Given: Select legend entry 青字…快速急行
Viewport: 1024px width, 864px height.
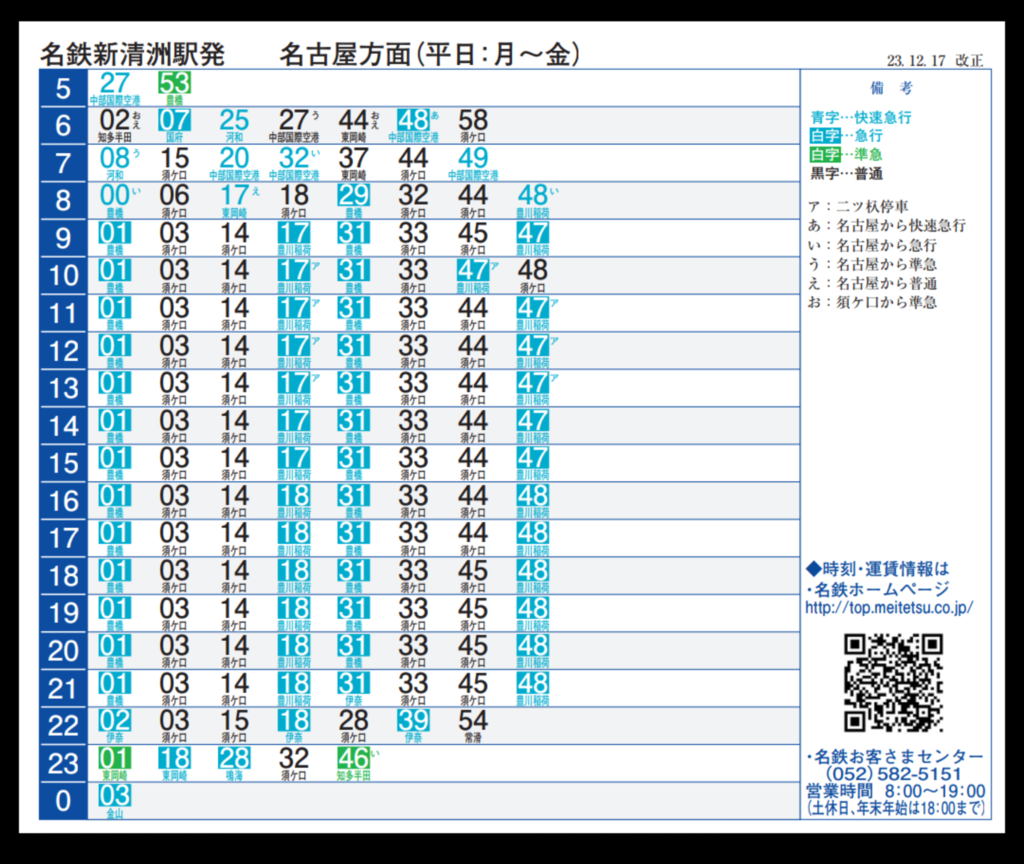Looking at the screenshot, I should click(x=861, y=118).
